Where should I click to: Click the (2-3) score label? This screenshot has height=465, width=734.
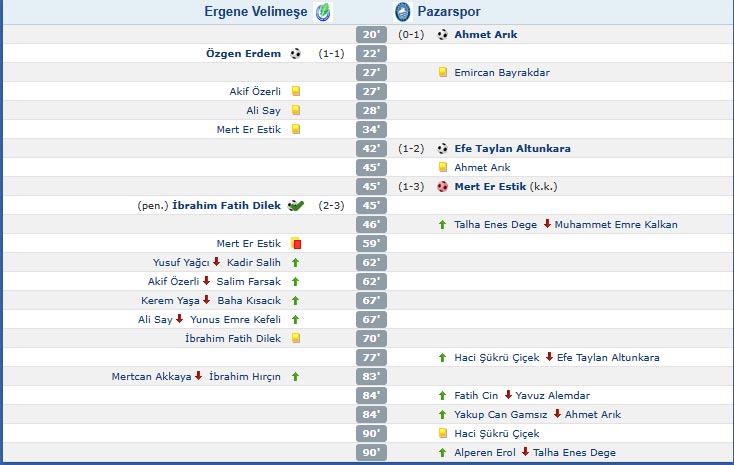[332, 205]
